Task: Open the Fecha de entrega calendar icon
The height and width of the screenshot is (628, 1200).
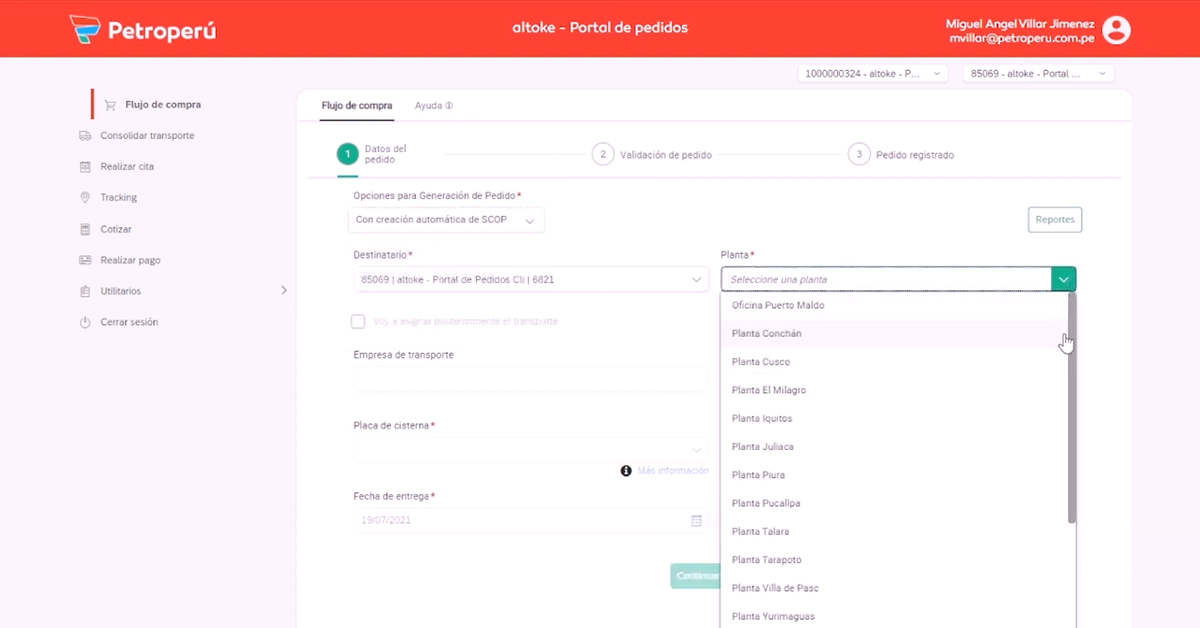Action: click(697, 521)
